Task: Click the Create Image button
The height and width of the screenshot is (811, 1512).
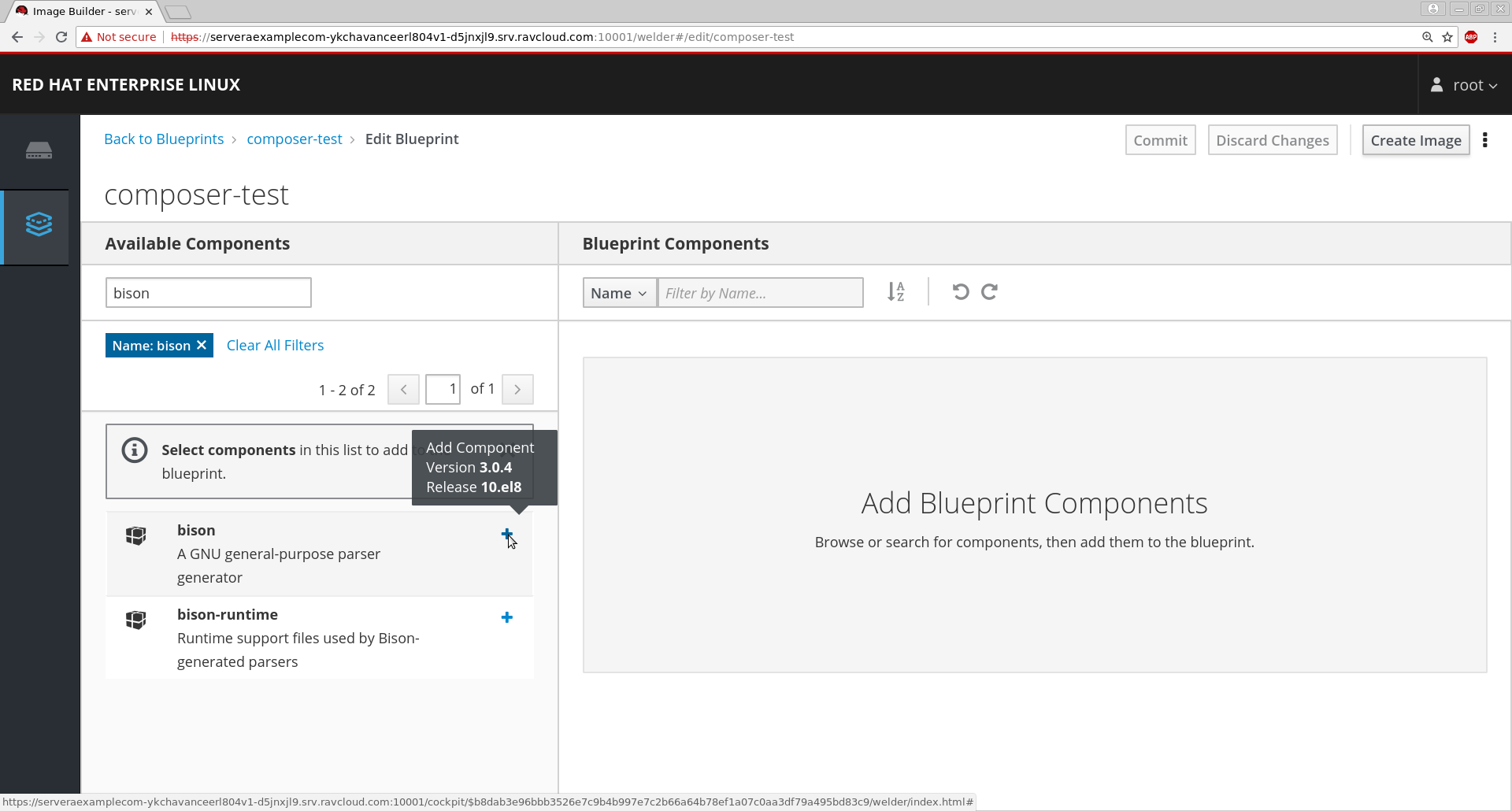Action: tap(1416, 140)
